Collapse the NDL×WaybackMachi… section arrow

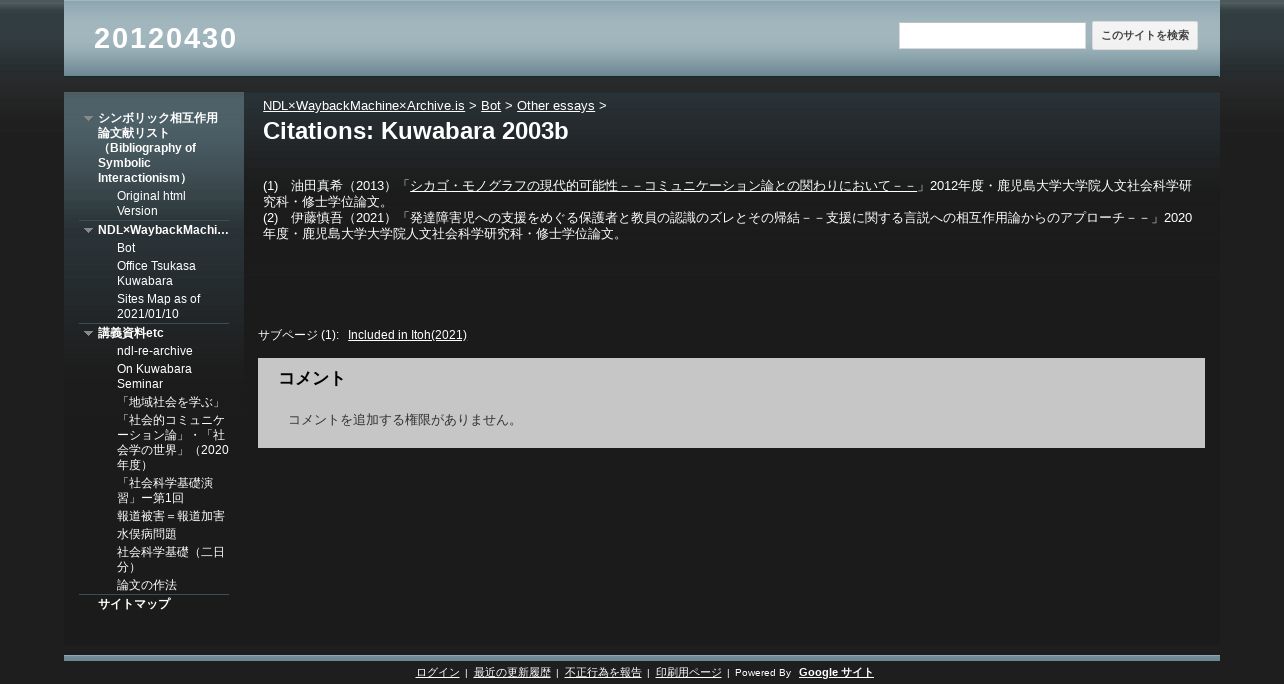coord(88,230)
